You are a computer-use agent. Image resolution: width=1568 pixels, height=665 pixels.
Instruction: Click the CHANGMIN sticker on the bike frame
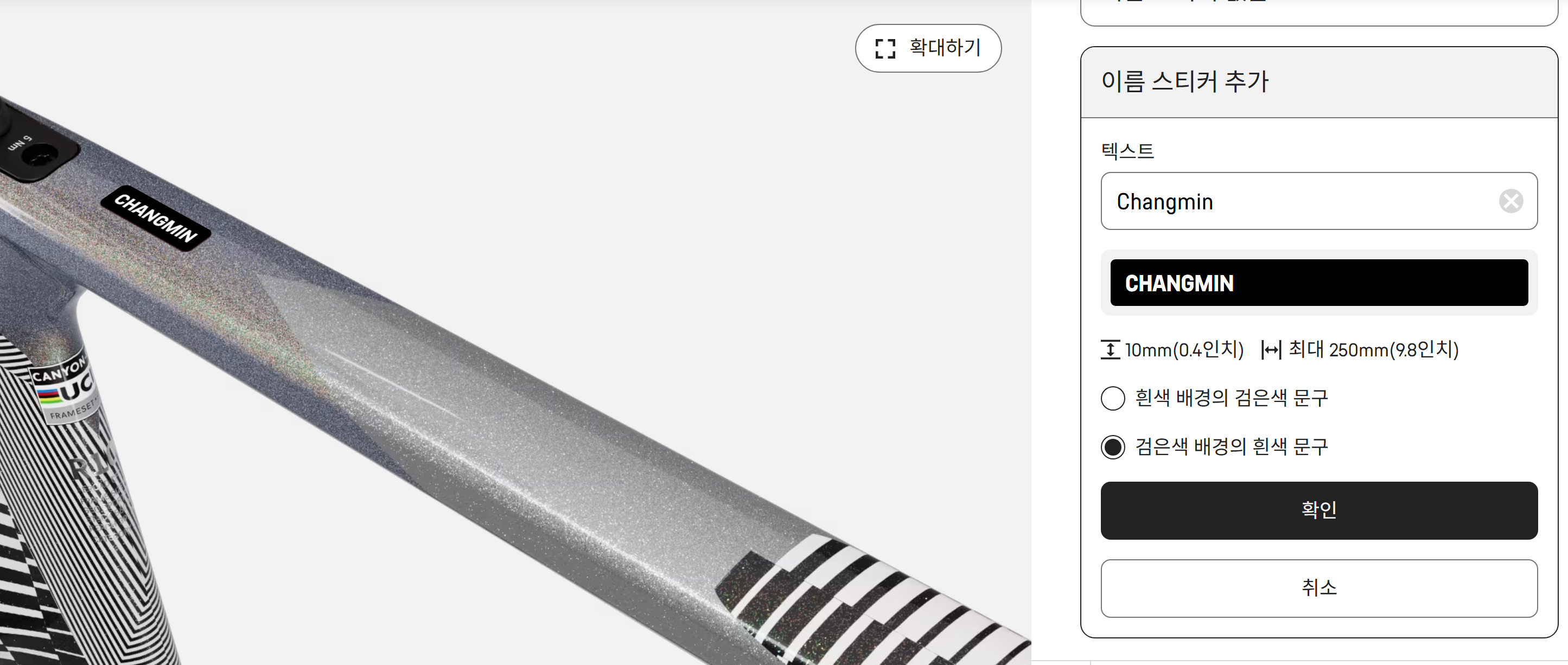[156, 219]
